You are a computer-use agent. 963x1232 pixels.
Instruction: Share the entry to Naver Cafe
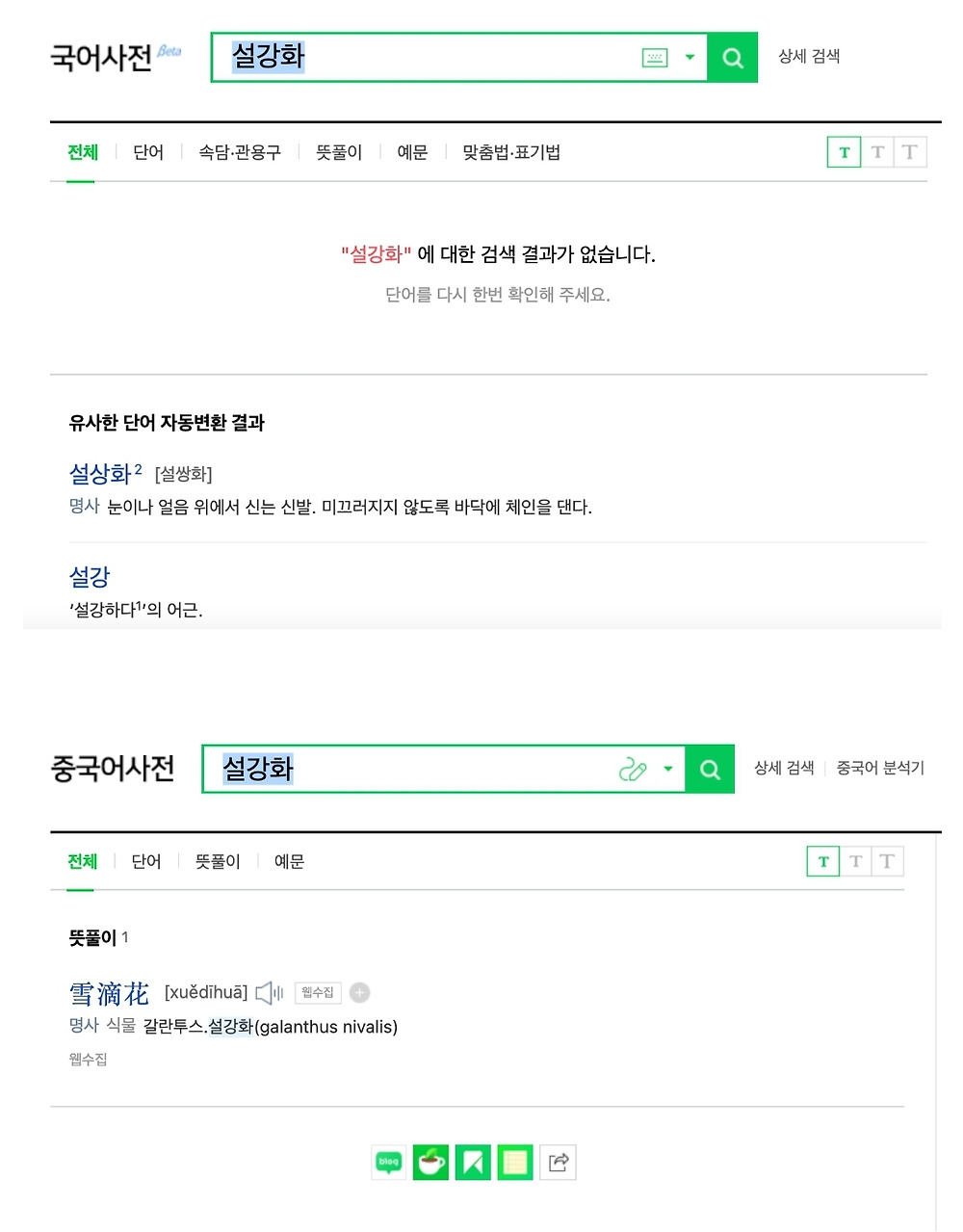[x=430, y=1163]
